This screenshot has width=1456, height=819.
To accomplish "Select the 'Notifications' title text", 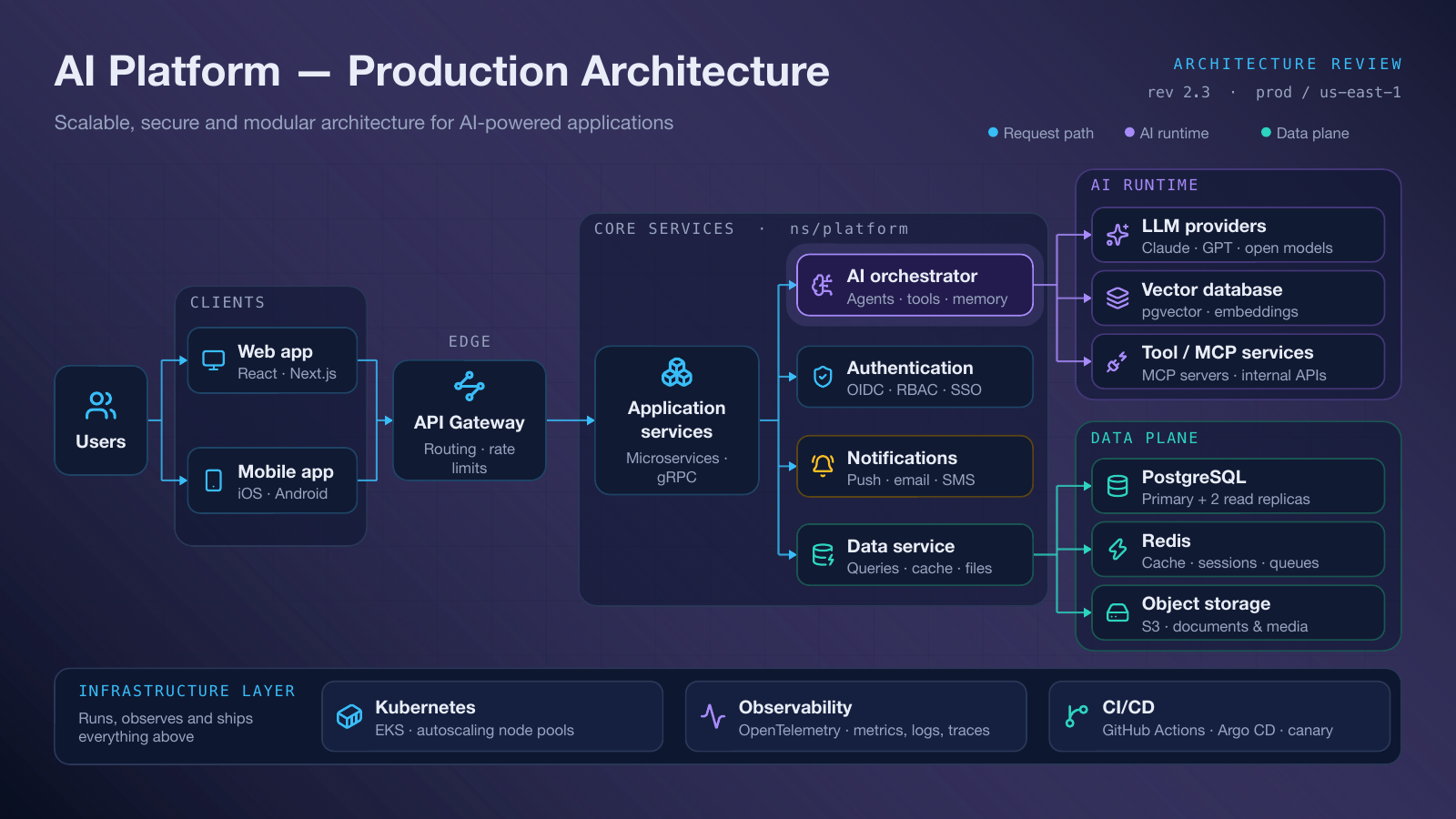I will (x=902, y=458).
